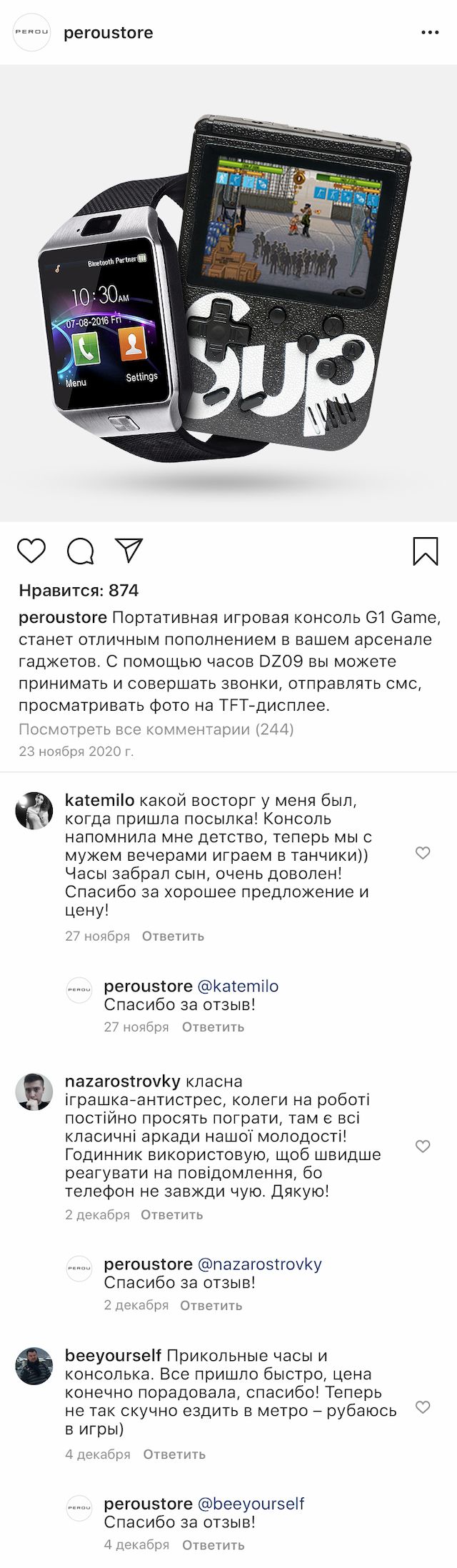View the smartwatch and console post image
Screen dimensions: 457x1568
(x=228, y=293)
